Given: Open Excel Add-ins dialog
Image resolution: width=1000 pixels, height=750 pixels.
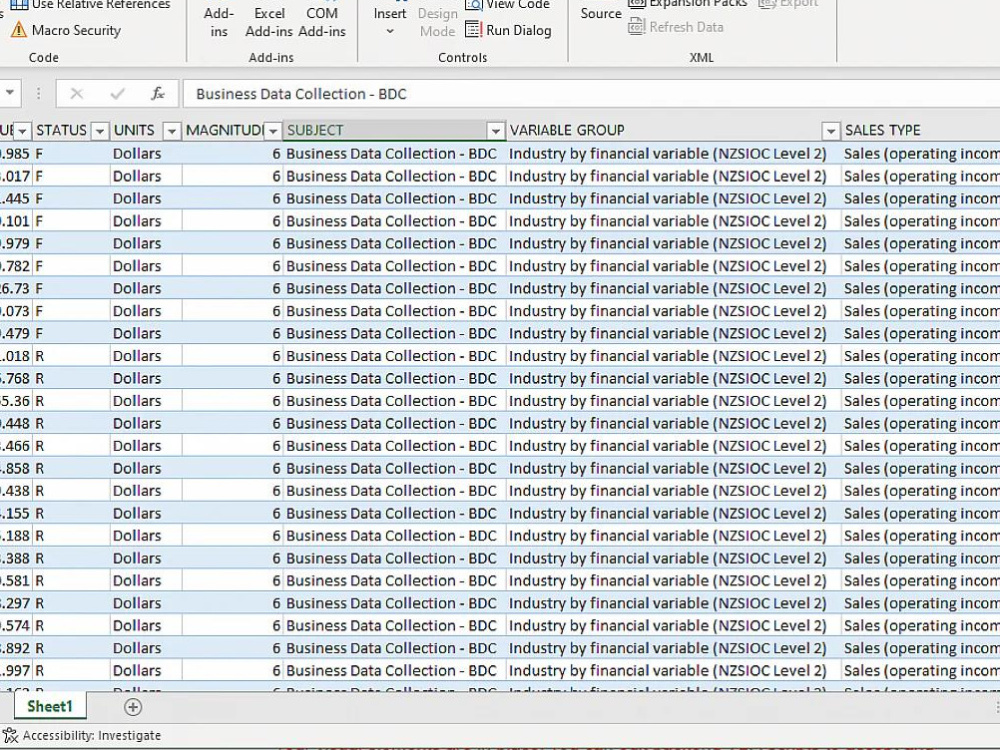Looking at the screenshot, I should point(268,22).
